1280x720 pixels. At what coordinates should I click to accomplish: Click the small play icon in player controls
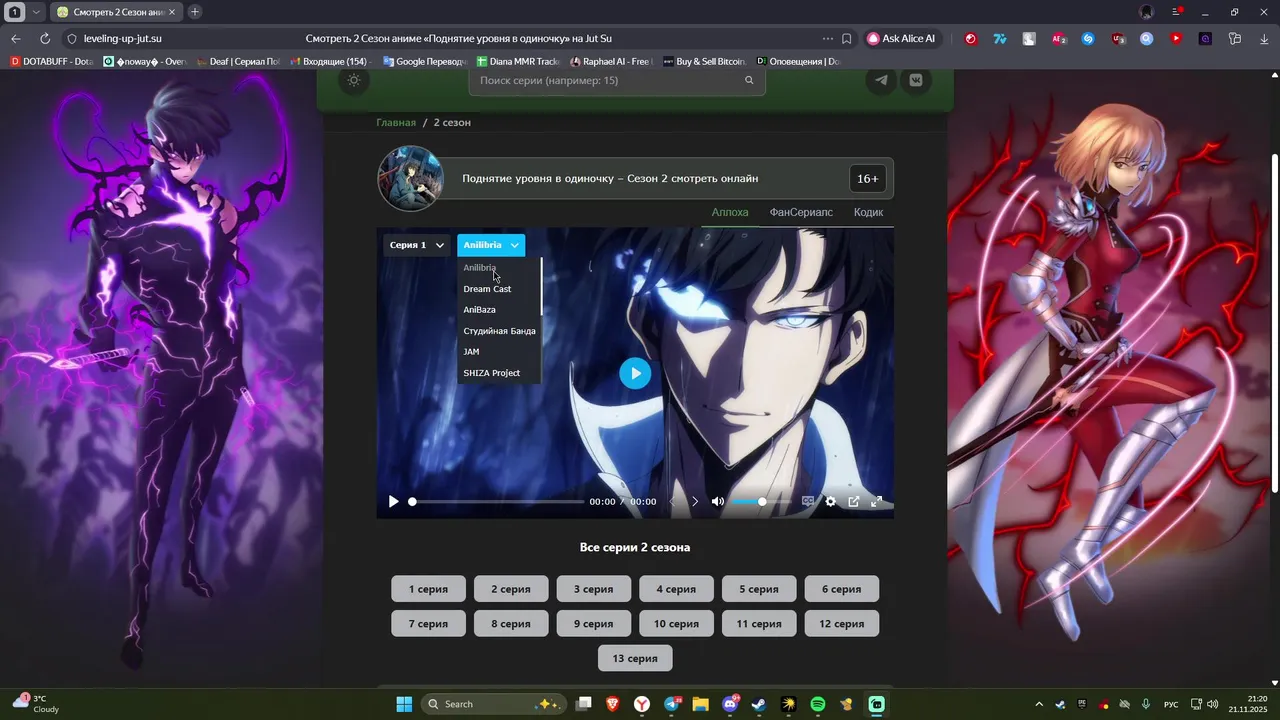coord(393,502)
